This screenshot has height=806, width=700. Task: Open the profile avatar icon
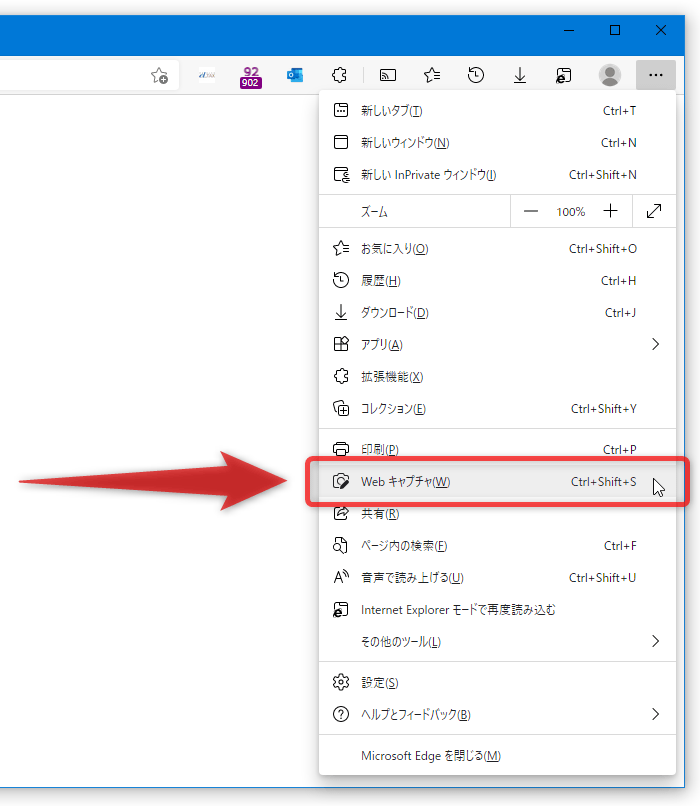(610, 75)
